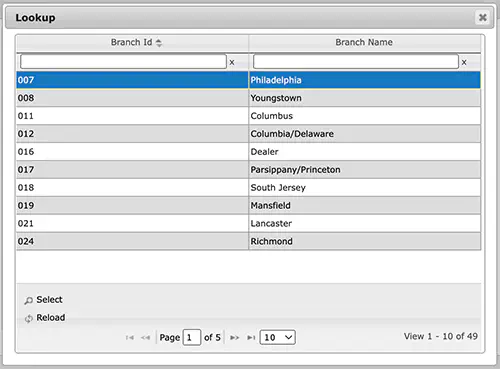Select the 021 Lancaster row

(249, 223)
